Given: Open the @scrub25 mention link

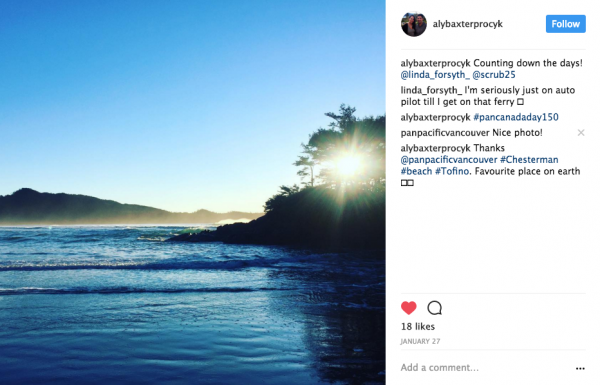Looking at the screenshot, I should [x=494, y=75].
